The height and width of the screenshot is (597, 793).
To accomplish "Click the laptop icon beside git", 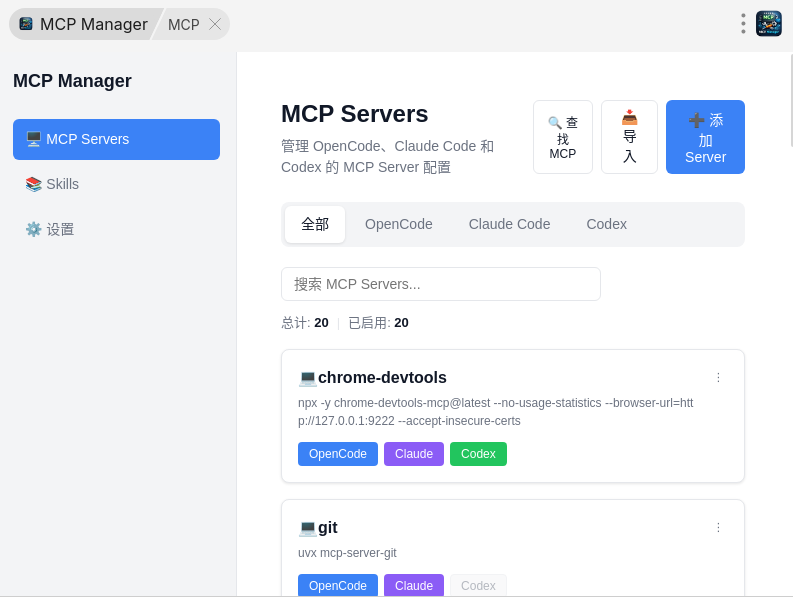I will tap(307, 529).
